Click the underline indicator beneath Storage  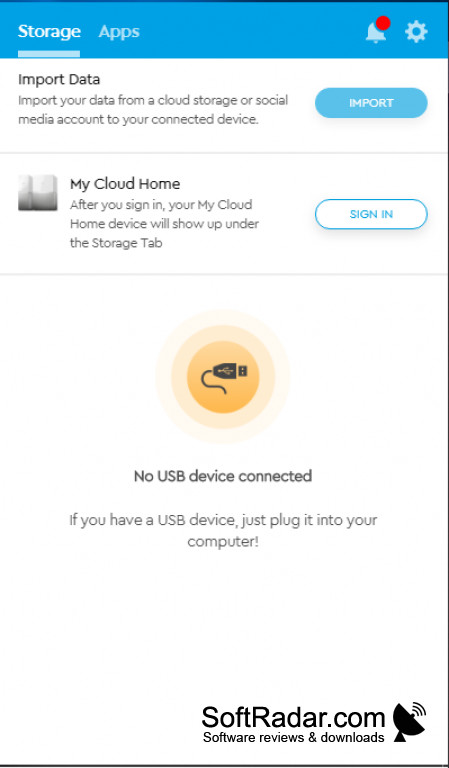pyautogui.click(x=49, y=54)
